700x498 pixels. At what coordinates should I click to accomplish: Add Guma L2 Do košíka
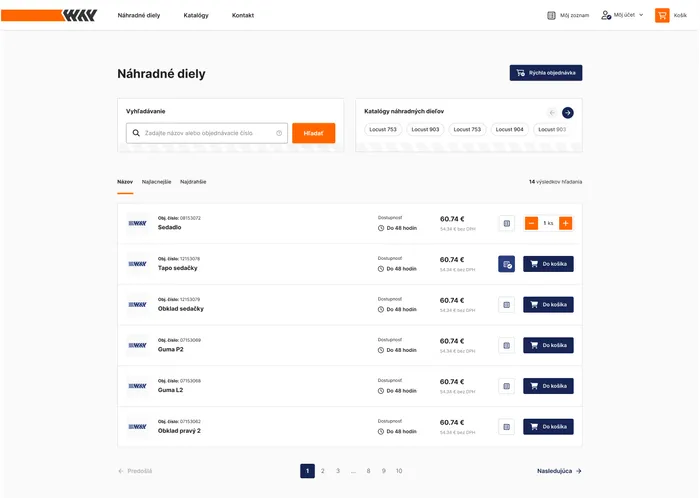548,386
